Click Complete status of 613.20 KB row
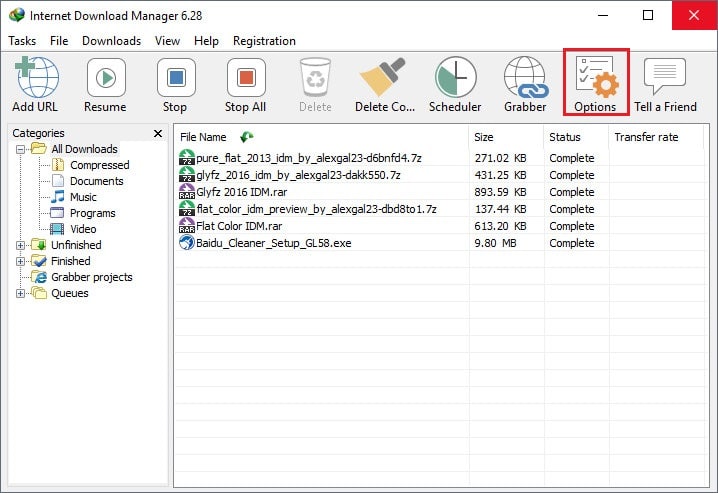The height and width of the screenshot is (493, 718). (x=572, y=226)
